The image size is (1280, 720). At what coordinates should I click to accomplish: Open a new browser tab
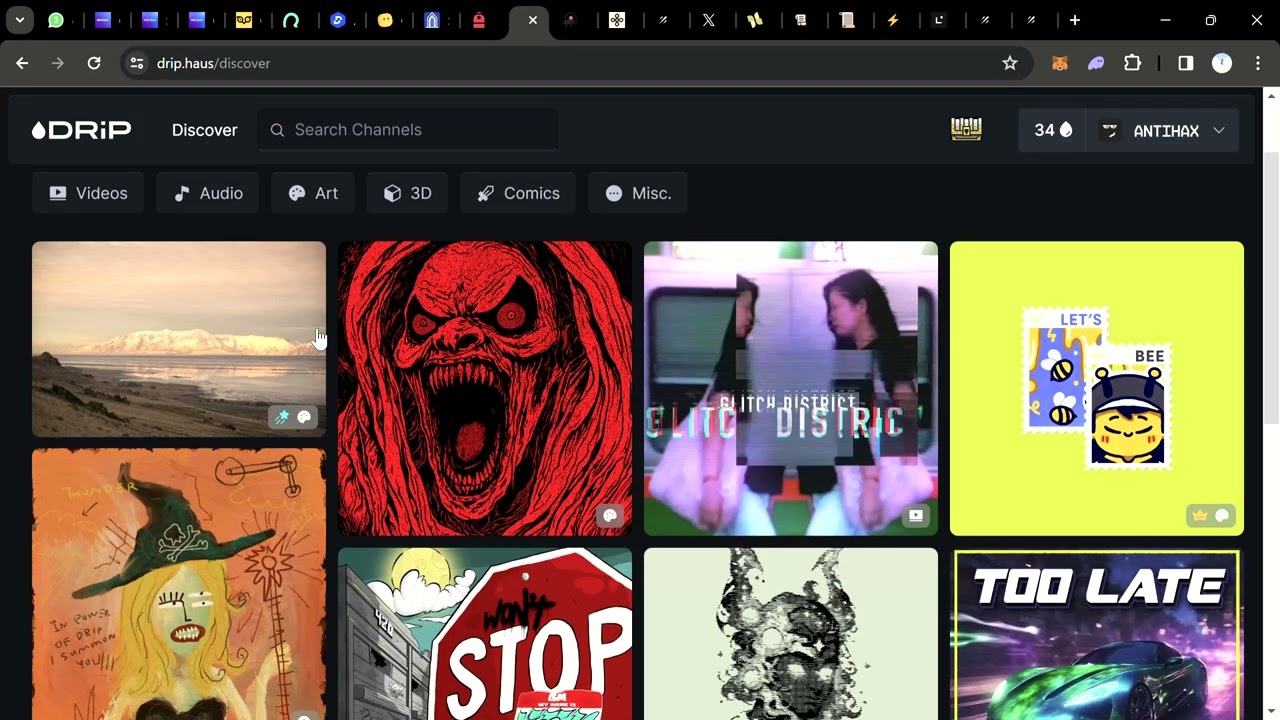[x=1075, y=20]
